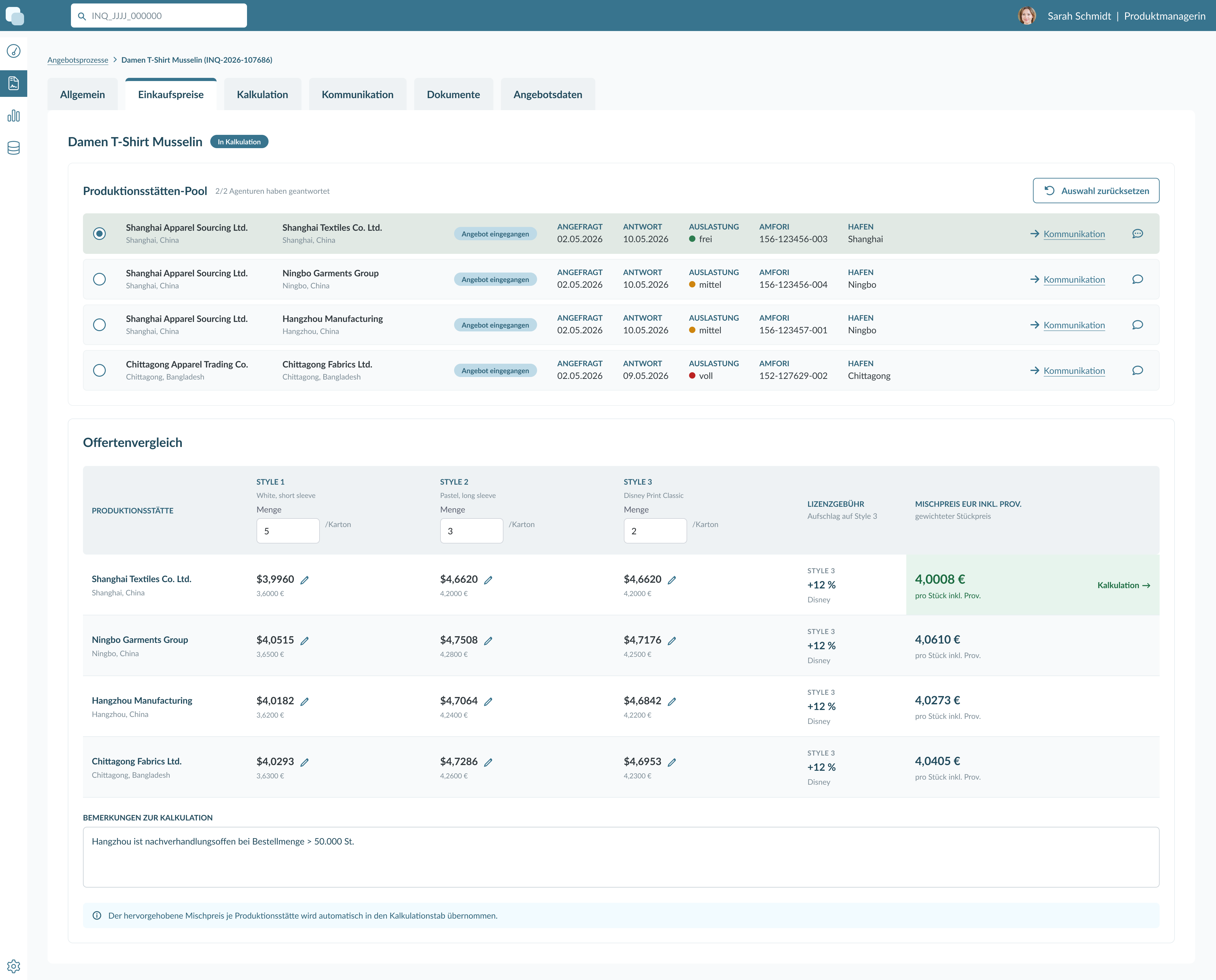Follow Kalkulation link in Shanghai Textiles Mischpreis
The height and width of the screenshot is (980, 1216).
(1123, 585)
